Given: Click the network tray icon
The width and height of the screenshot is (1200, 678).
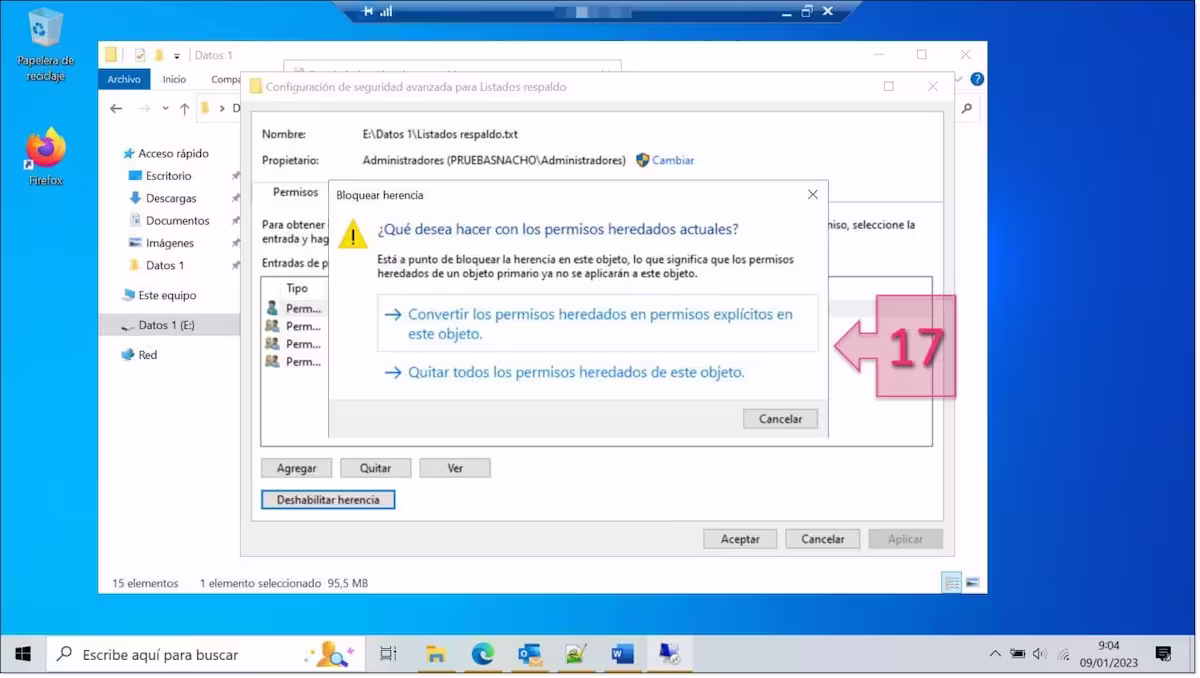Looking at the screenshot, I should click(1063, 654).
